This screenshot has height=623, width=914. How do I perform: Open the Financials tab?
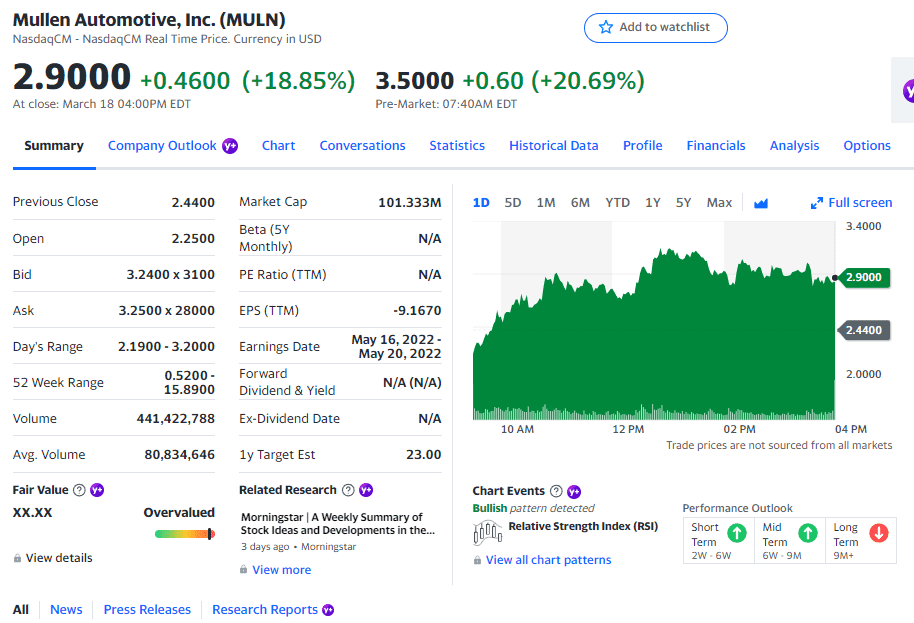[x=716, y=146]
